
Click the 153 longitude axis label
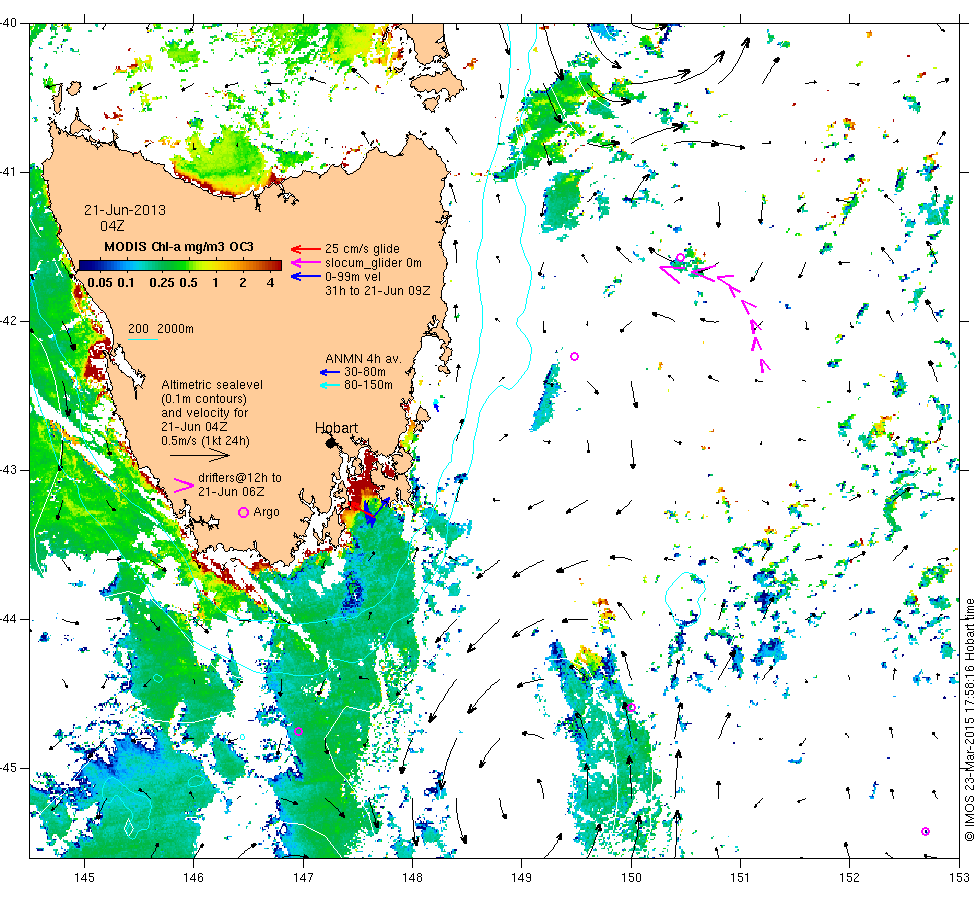click(959, 878)
